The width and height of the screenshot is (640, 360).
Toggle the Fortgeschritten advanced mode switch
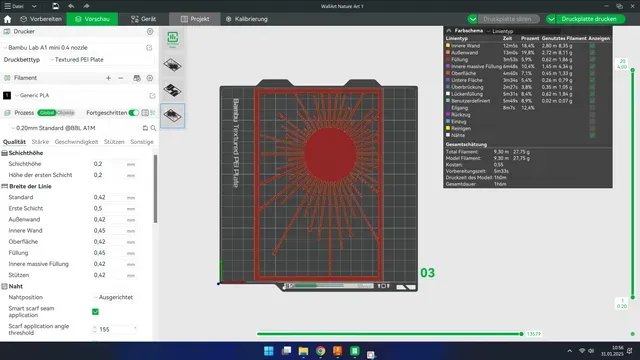click(x=133, y=113)
